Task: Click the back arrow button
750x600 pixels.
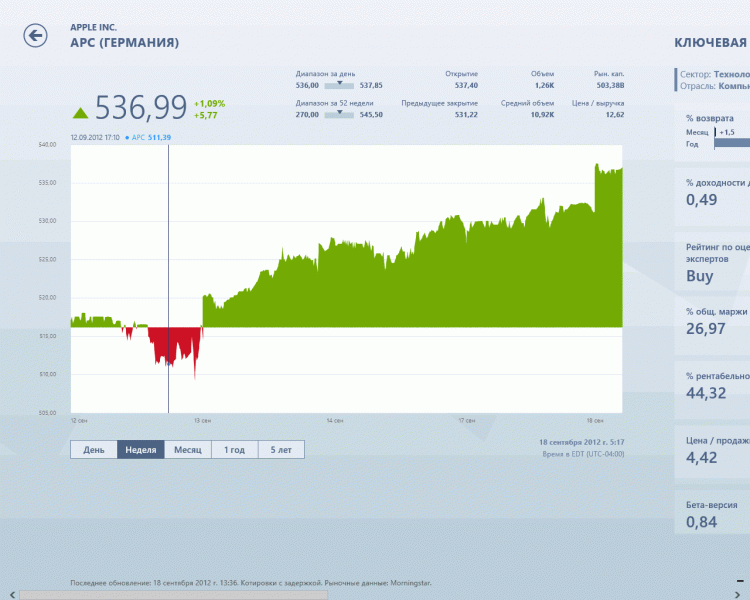Action: 35,36
